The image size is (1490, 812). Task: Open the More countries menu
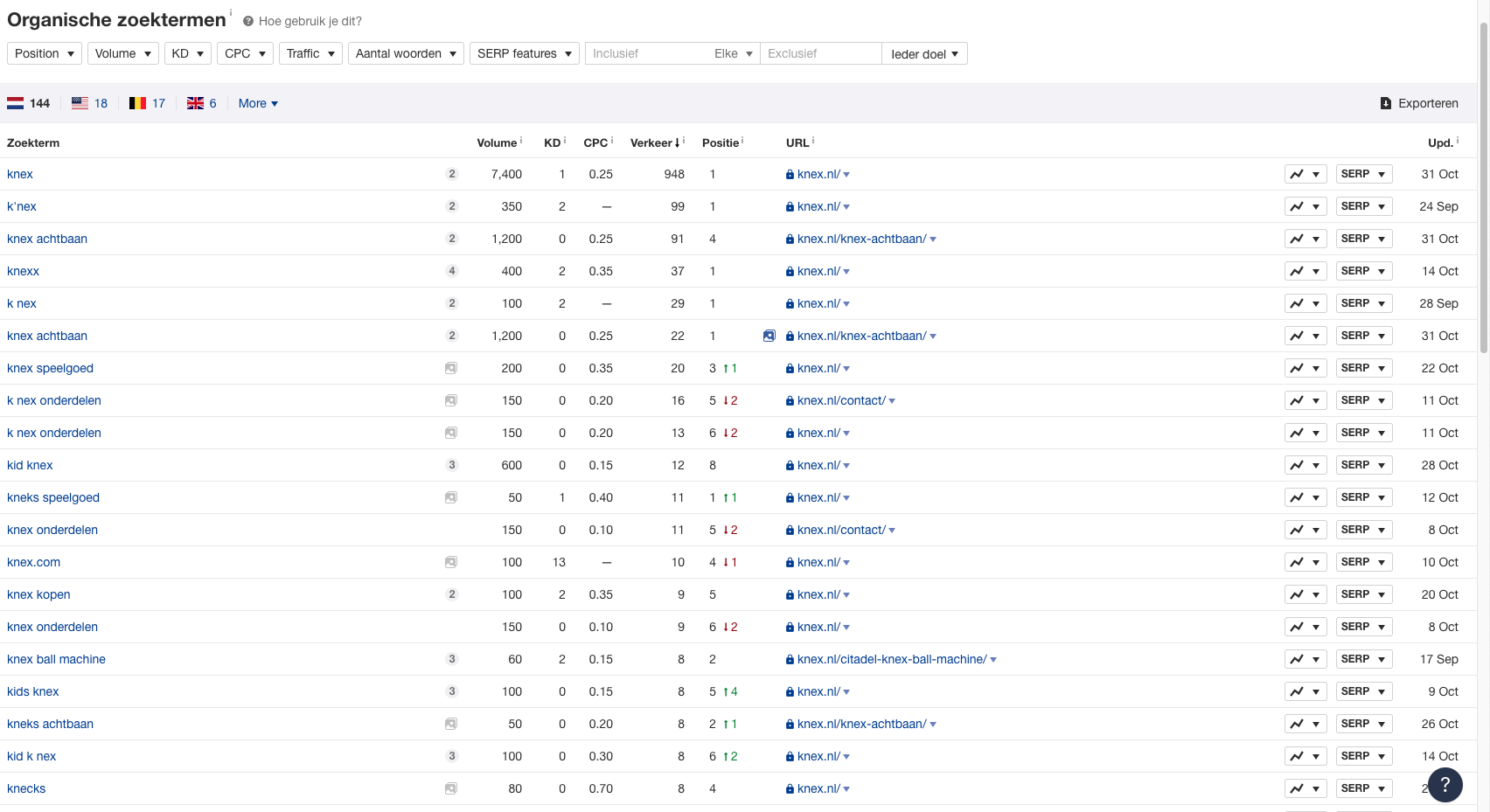tap(258, 103)
